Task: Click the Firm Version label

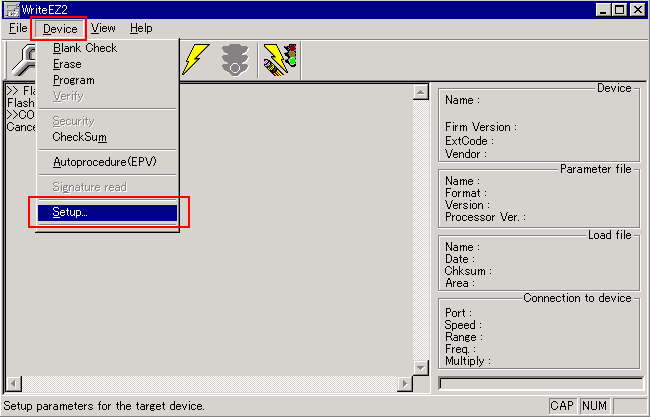Action: (x=481, y=127)
